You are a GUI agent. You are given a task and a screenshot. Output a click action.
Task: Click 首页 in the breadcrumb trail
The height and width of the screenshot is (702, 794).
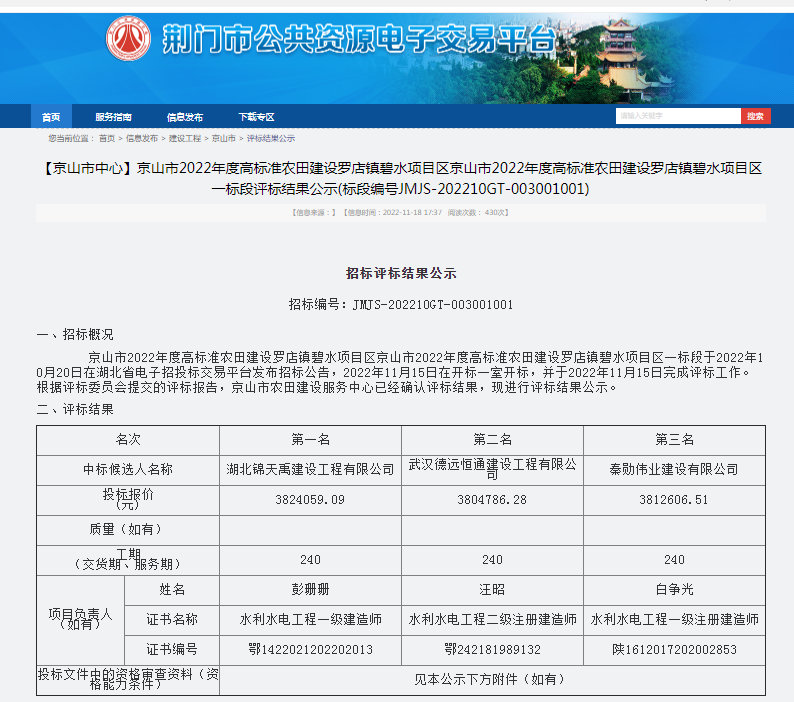tap(106, 138)
